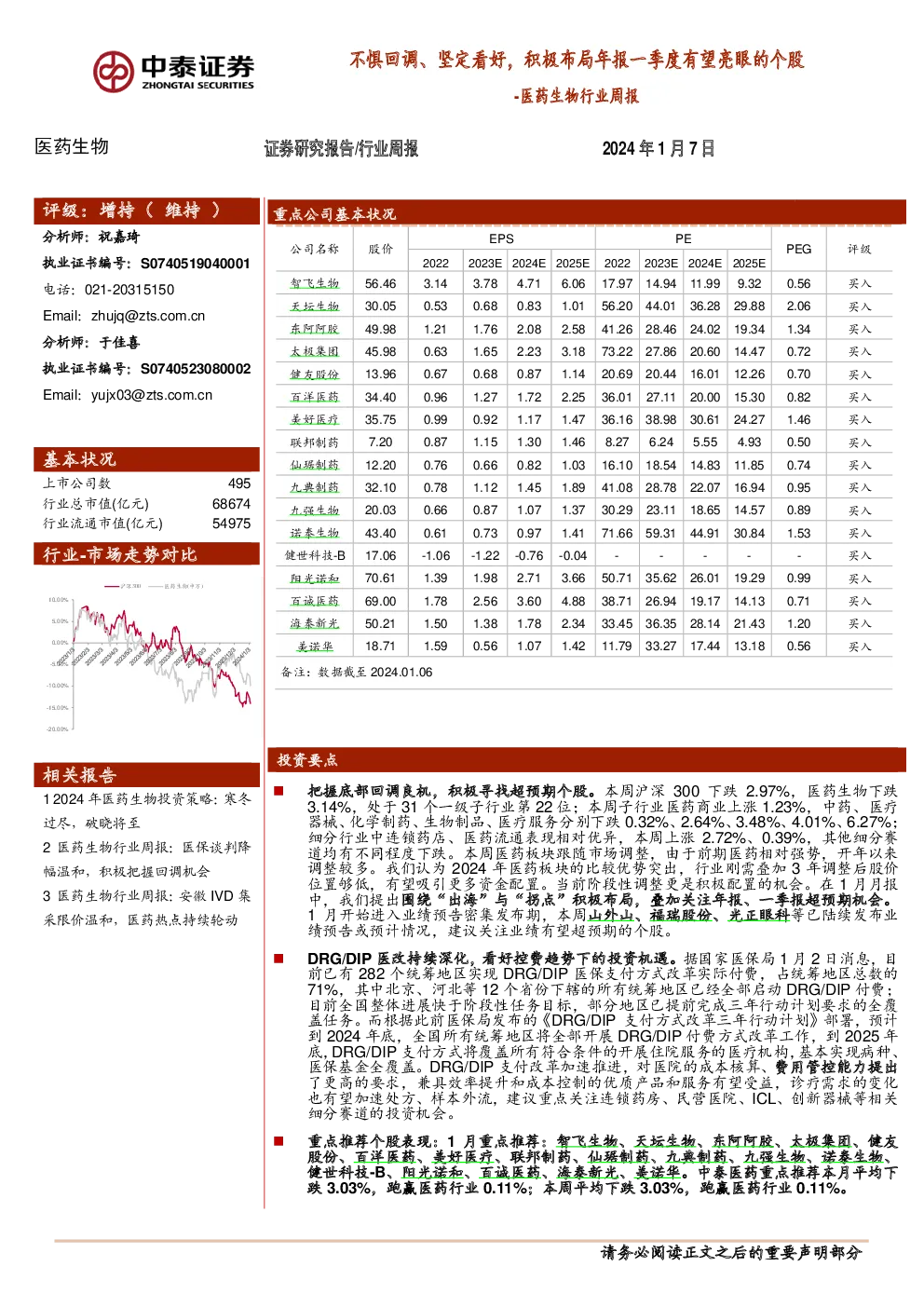Viewport: 924px width, 1307px height.
Task: Click the footer disclaimer 请务必阅读正文之后的重要声明部分
Action: [x=731, y=1253]
